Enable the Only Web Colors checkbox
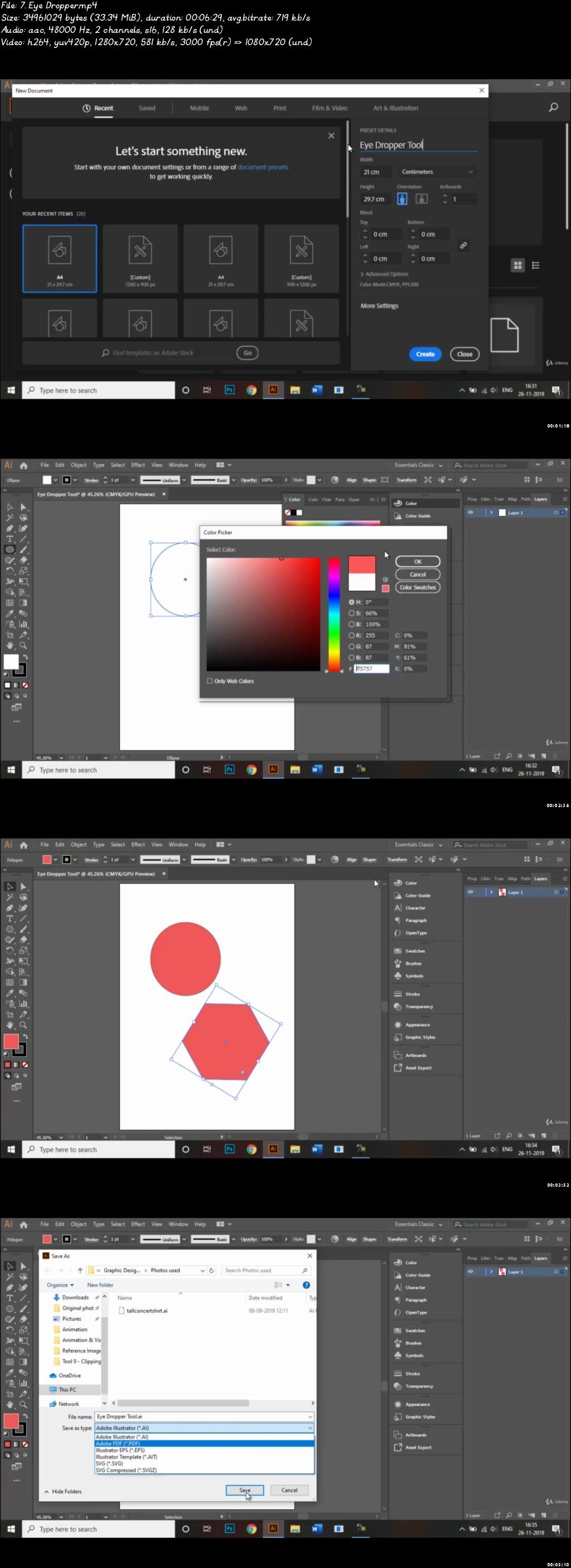 [210, 681]
